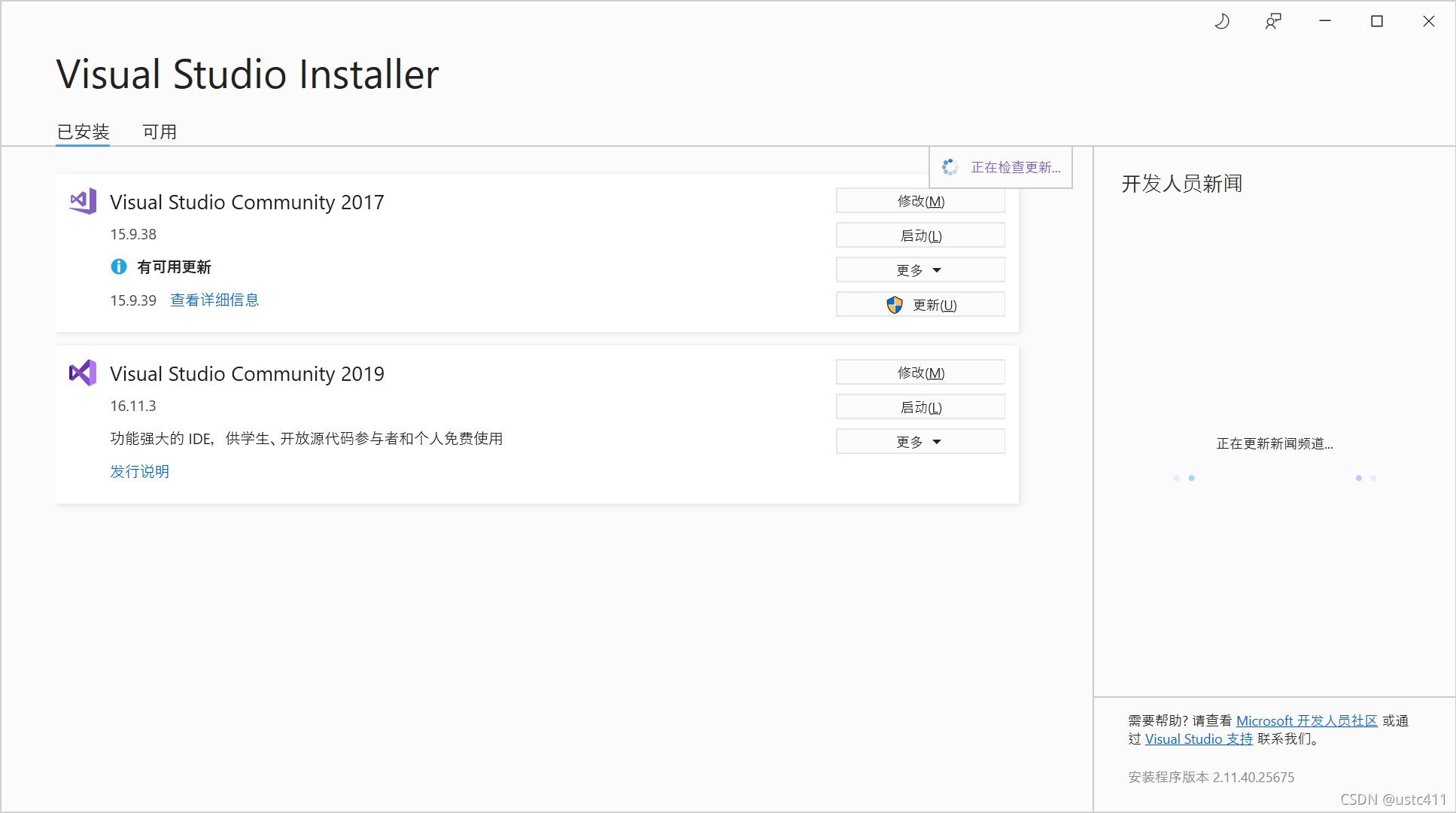
Task: Click the checking-for-updates spinner icon
Action: pos(950,167)
